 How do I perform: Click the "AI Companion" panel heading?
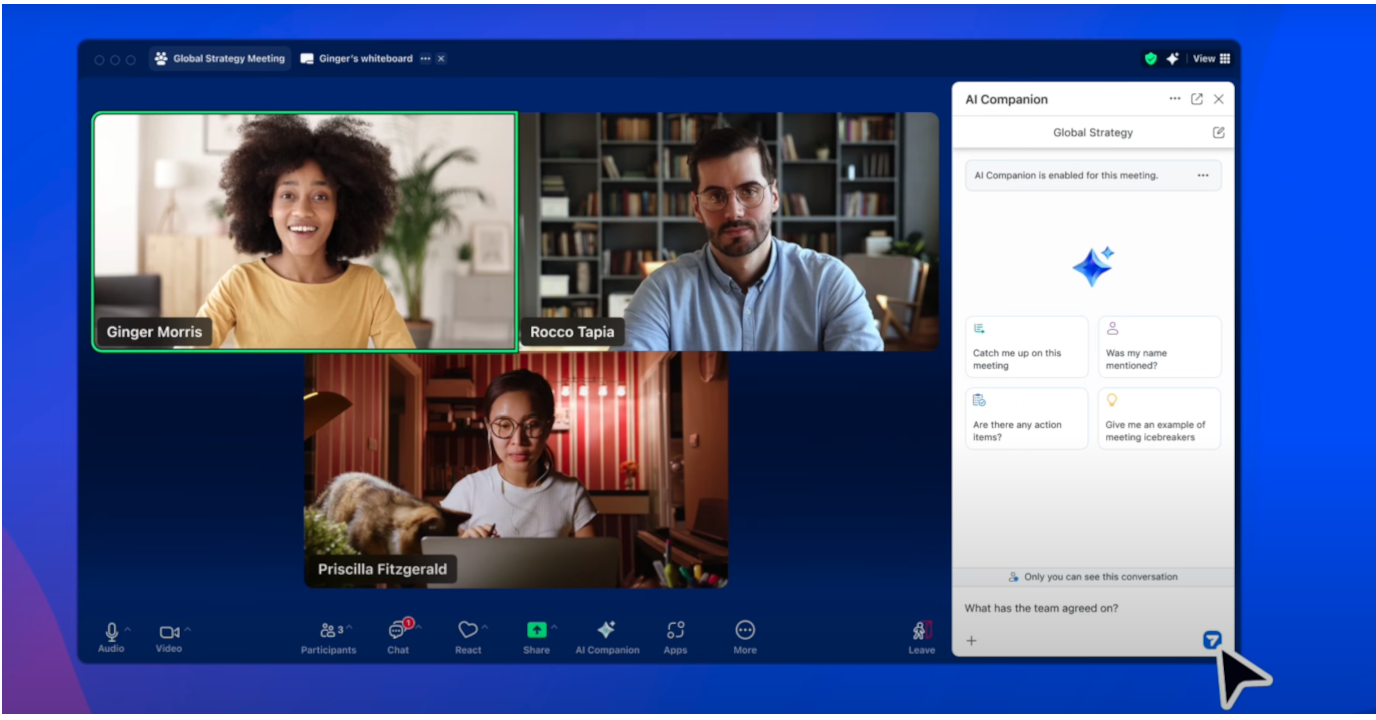click(x=1006, y=99)
